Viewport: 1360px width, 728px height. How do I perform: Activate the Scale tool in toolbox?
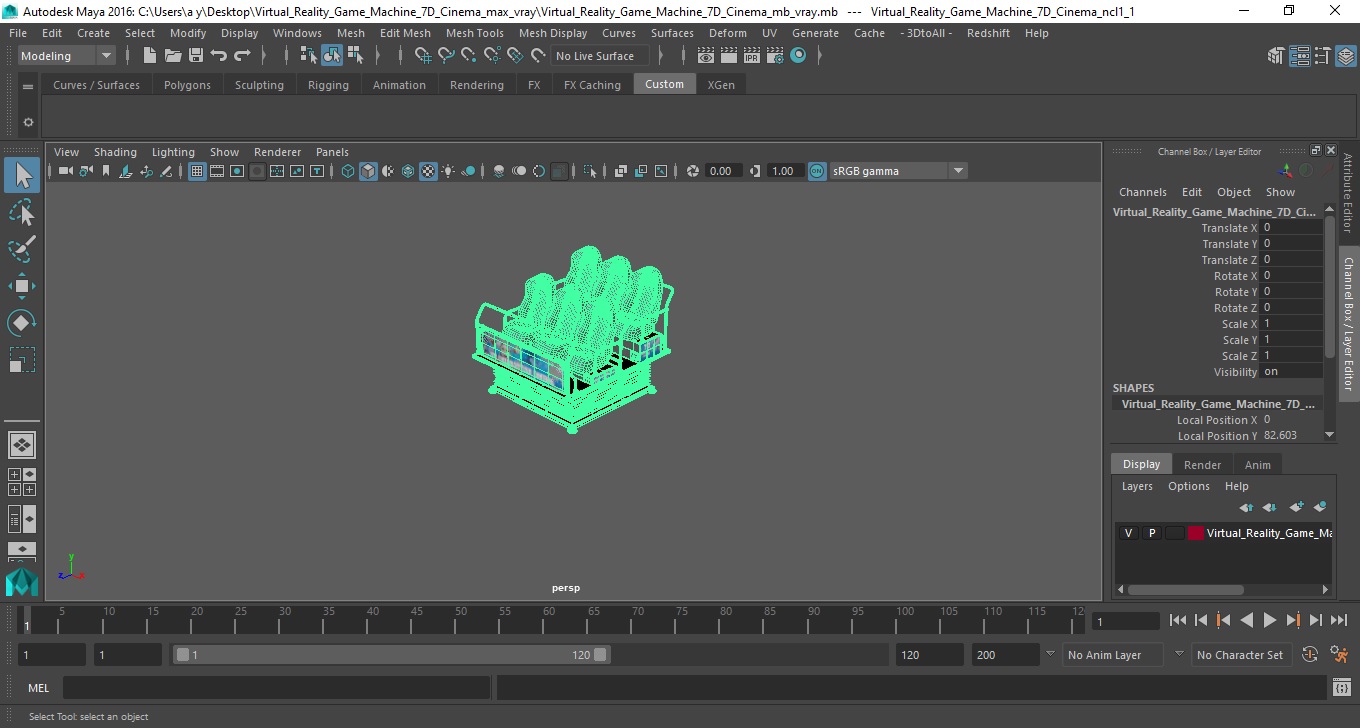tap(22, 359)
